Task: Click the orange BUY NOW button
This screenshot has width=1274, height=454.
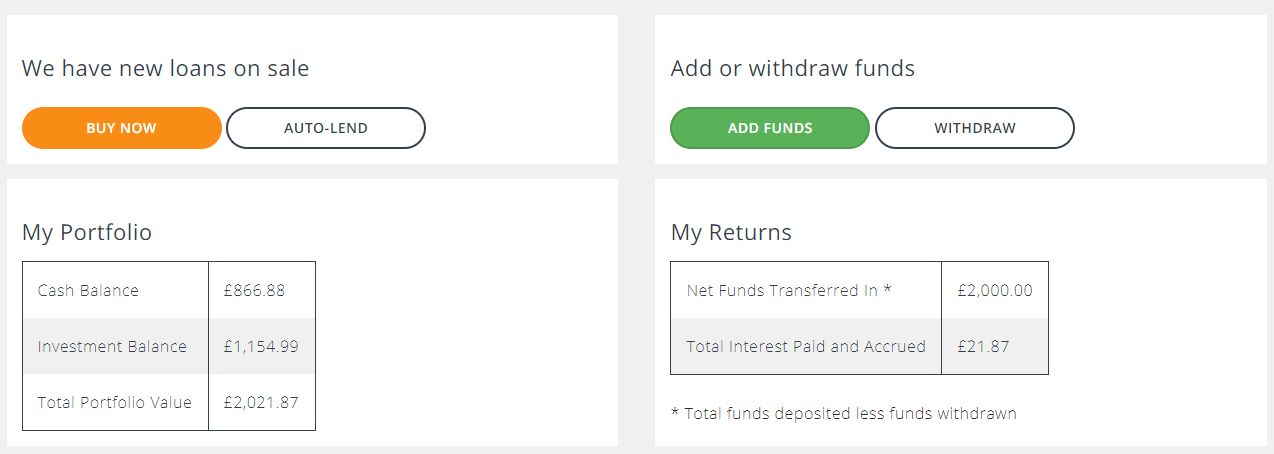Action: click(121, 128)
